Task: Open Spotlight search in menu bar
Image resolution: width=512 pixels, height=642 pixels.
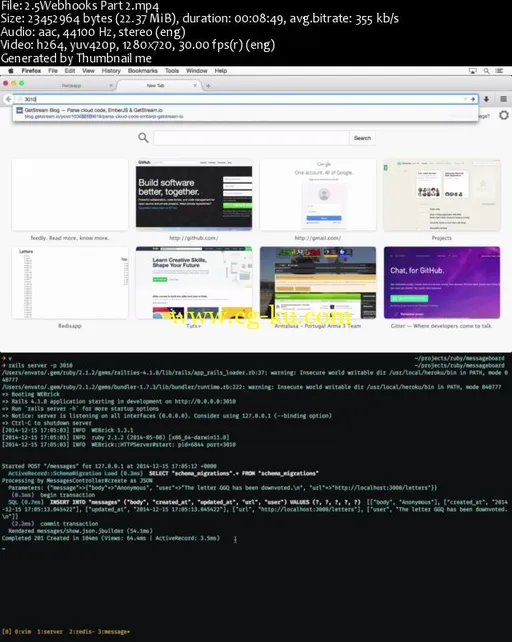Action: [486, 71]
